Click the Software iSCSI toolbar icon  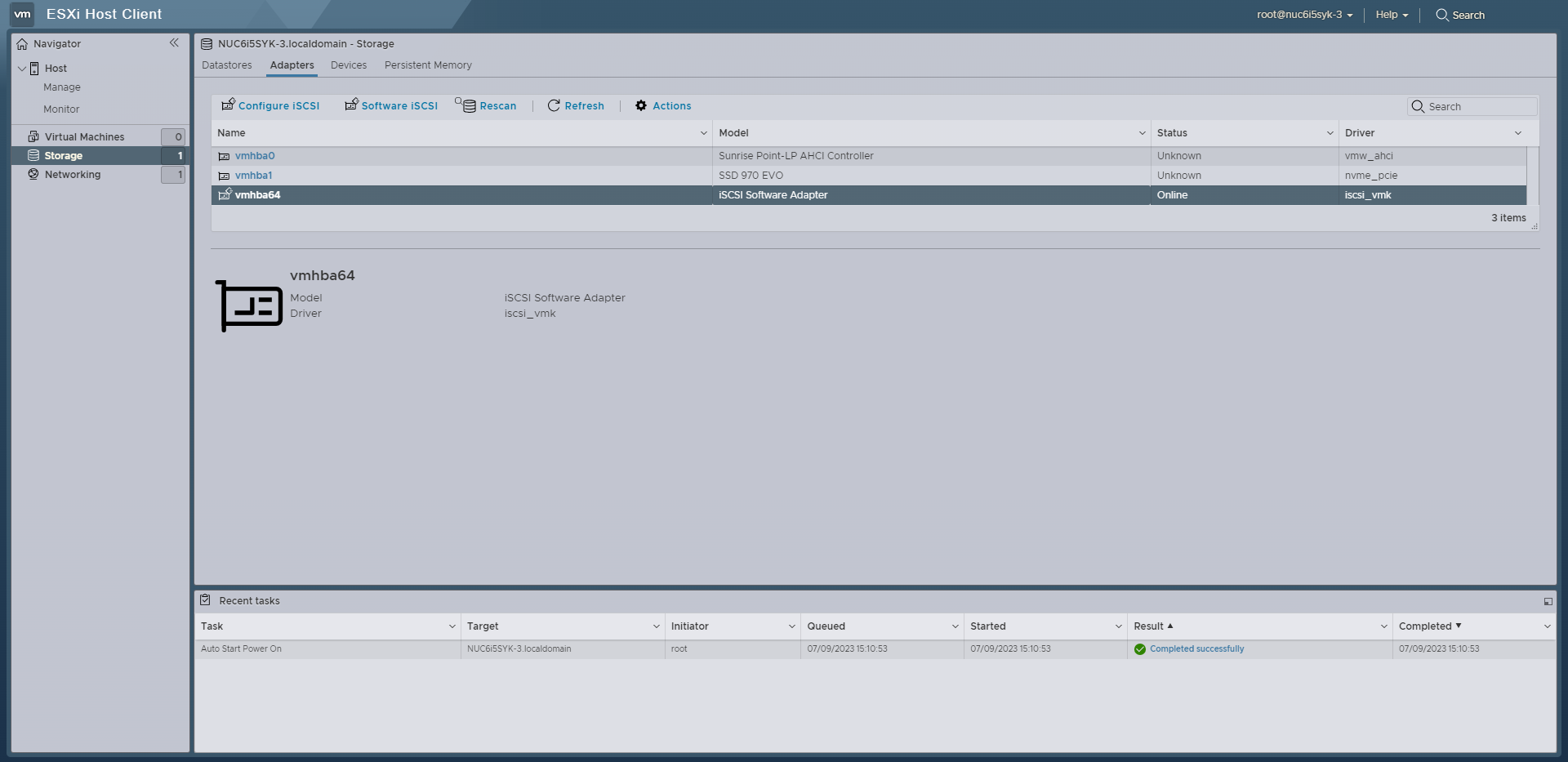point(351,105)
